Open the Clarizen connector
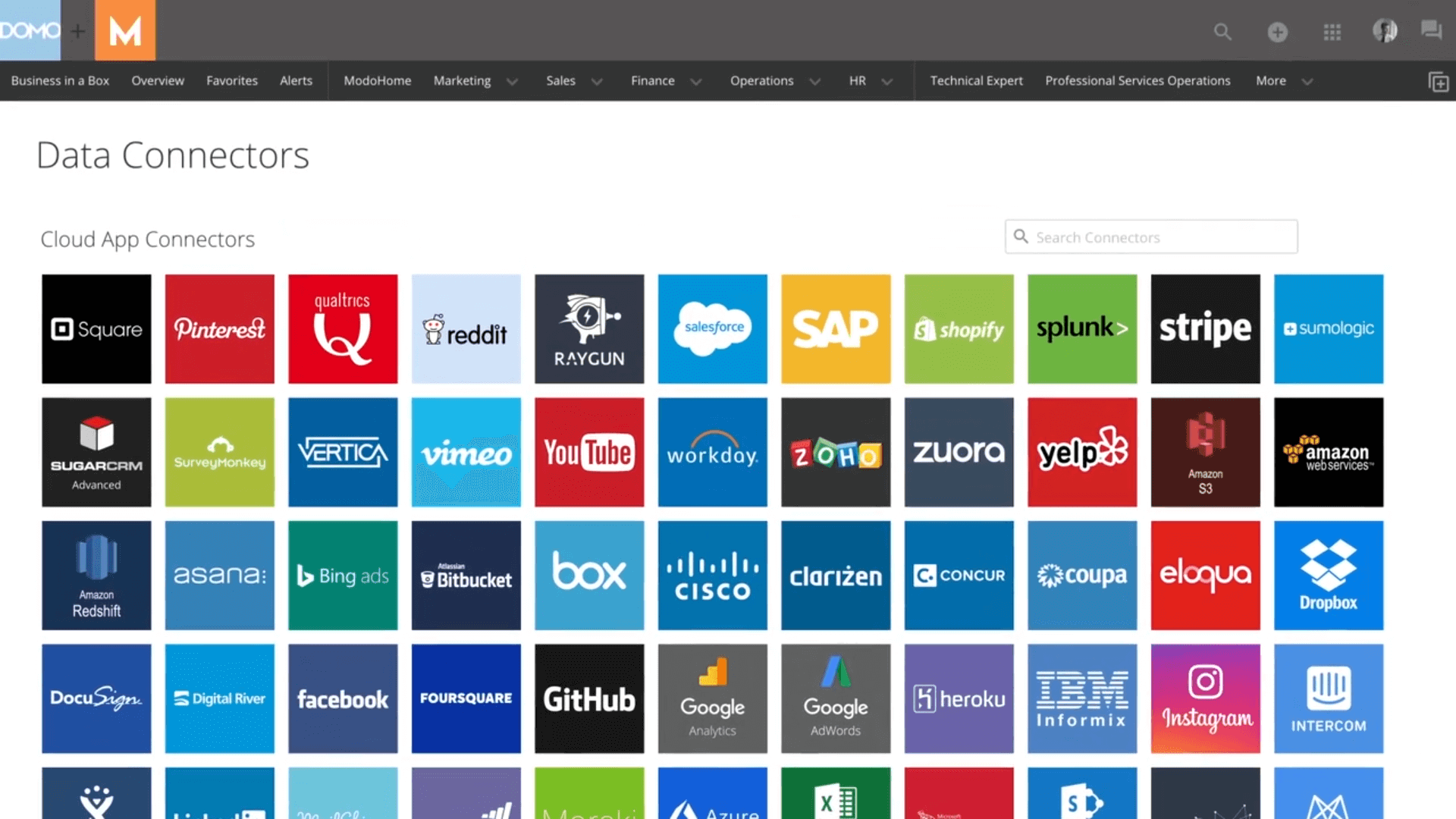The image size is (1456, 819). (836, 576)
